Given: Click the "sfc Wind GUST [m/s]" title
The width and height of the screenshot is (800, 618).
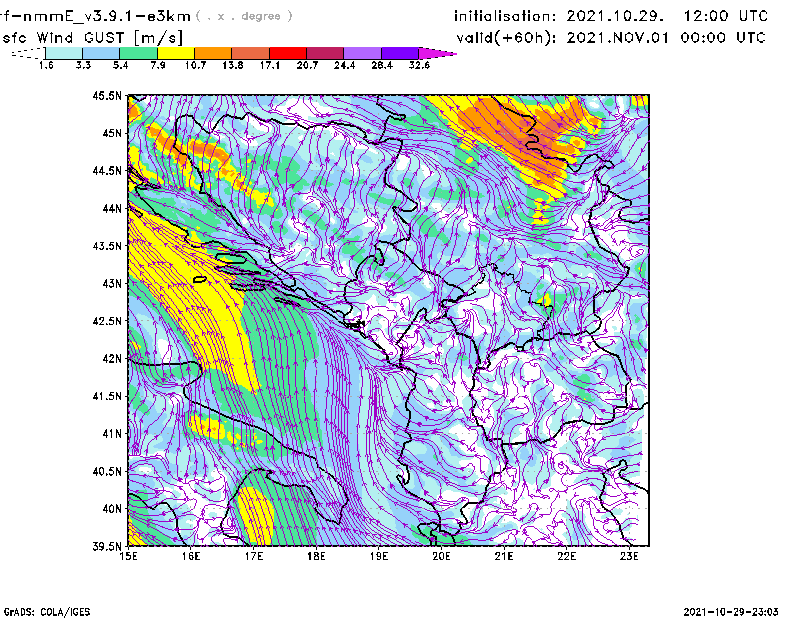Looking at the screenshot, I should pos(92,38).
